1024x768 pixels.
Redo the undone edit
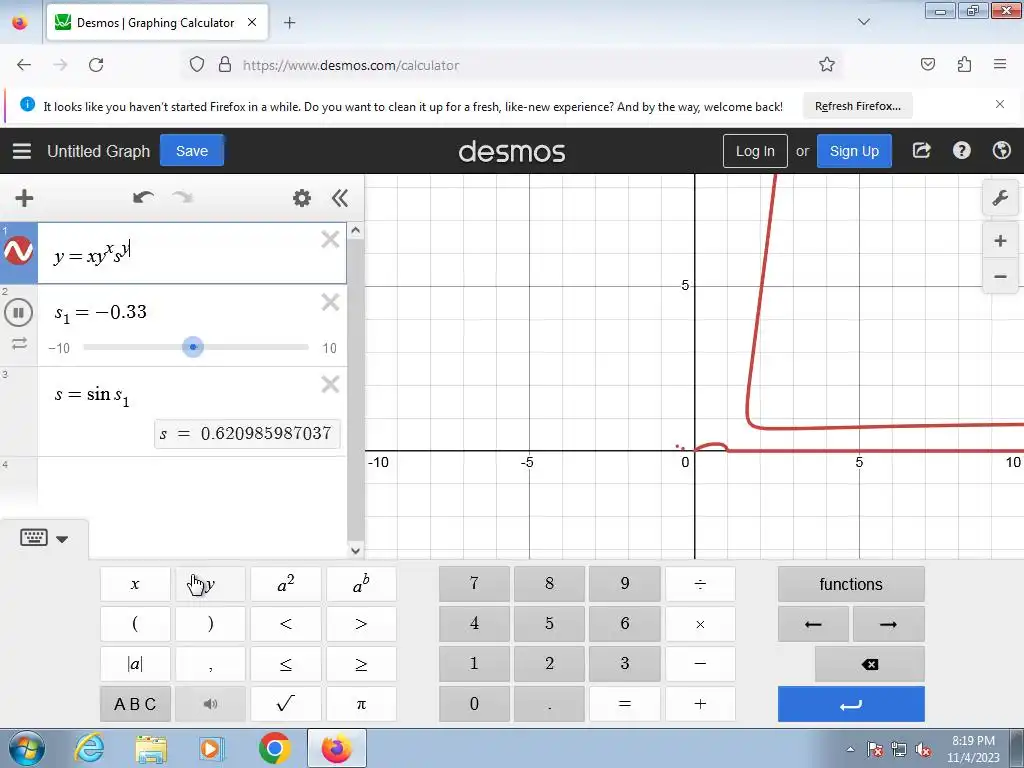click(183, 197)
